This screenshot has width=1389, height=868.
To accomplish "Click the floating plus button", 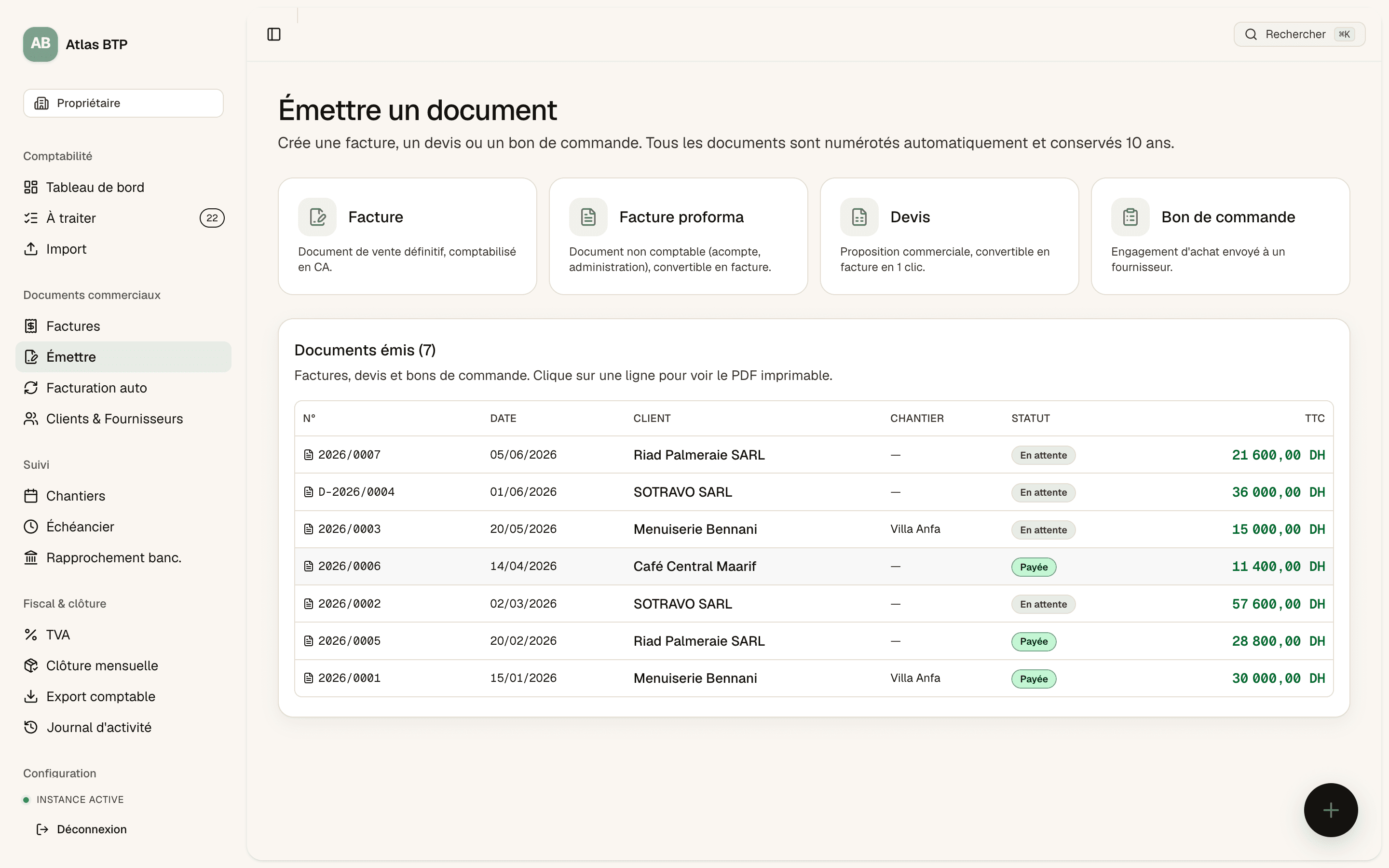I will tap(1331, 810).
